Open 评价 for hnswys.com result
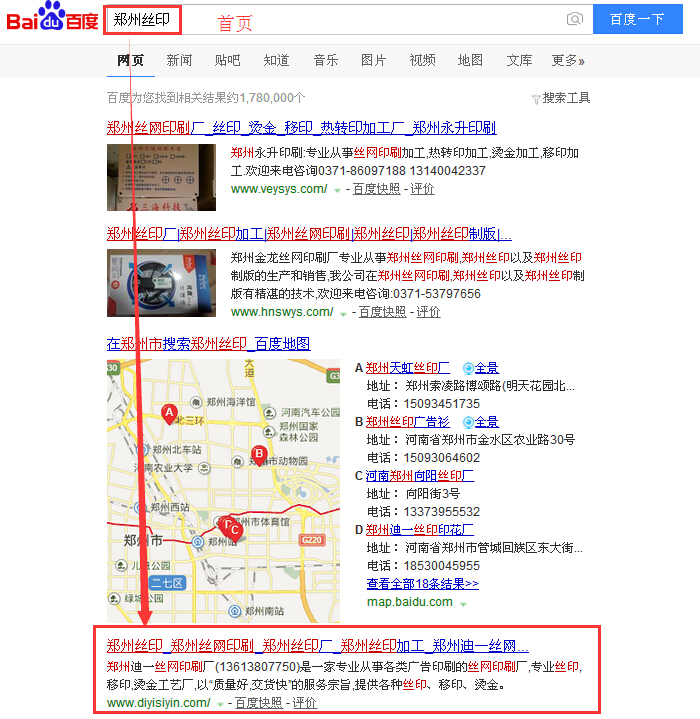The height and width of the screenshot is (719, 700). pos(428,312)
